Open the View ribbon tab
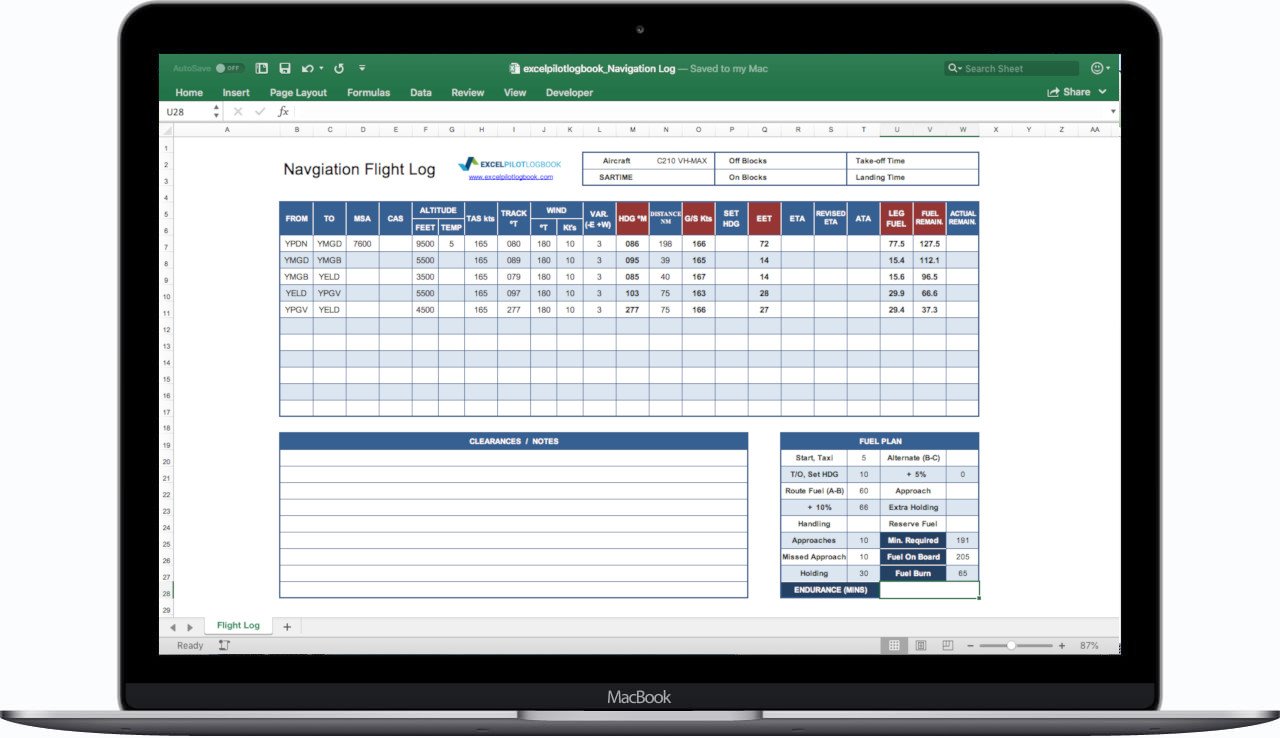Viewport: 1280px width, 738px height. tap(515, 92)
